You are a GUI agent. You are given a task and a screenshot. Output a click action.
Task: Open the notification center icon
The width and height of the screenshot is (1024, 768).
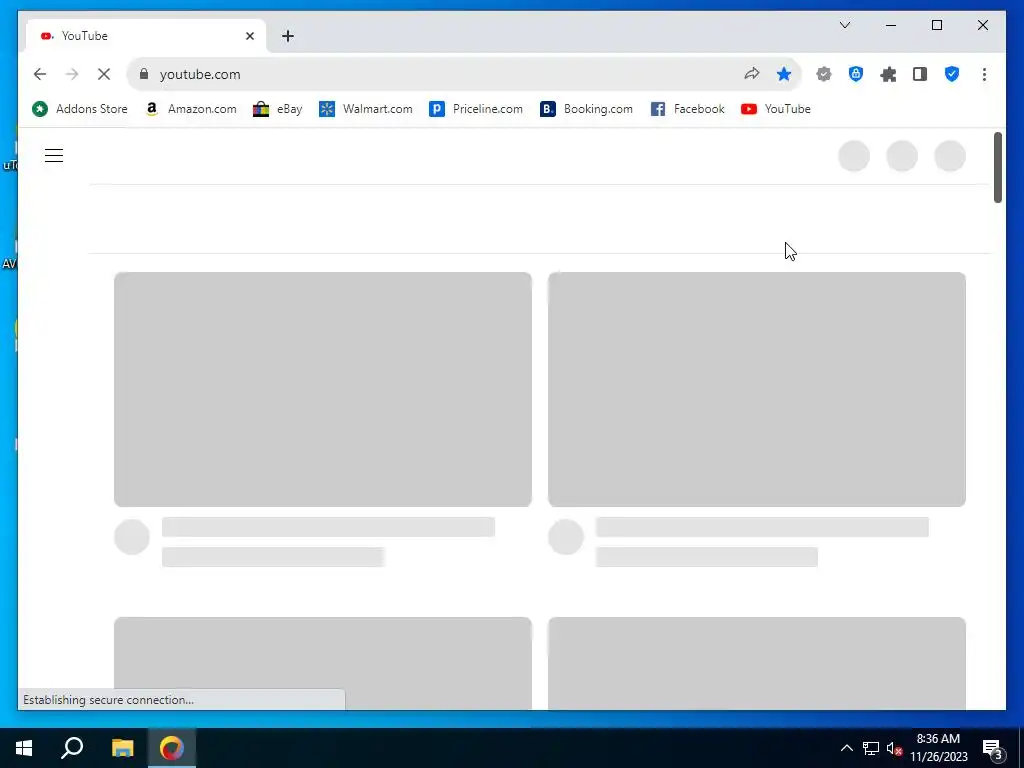pos(992,748)
